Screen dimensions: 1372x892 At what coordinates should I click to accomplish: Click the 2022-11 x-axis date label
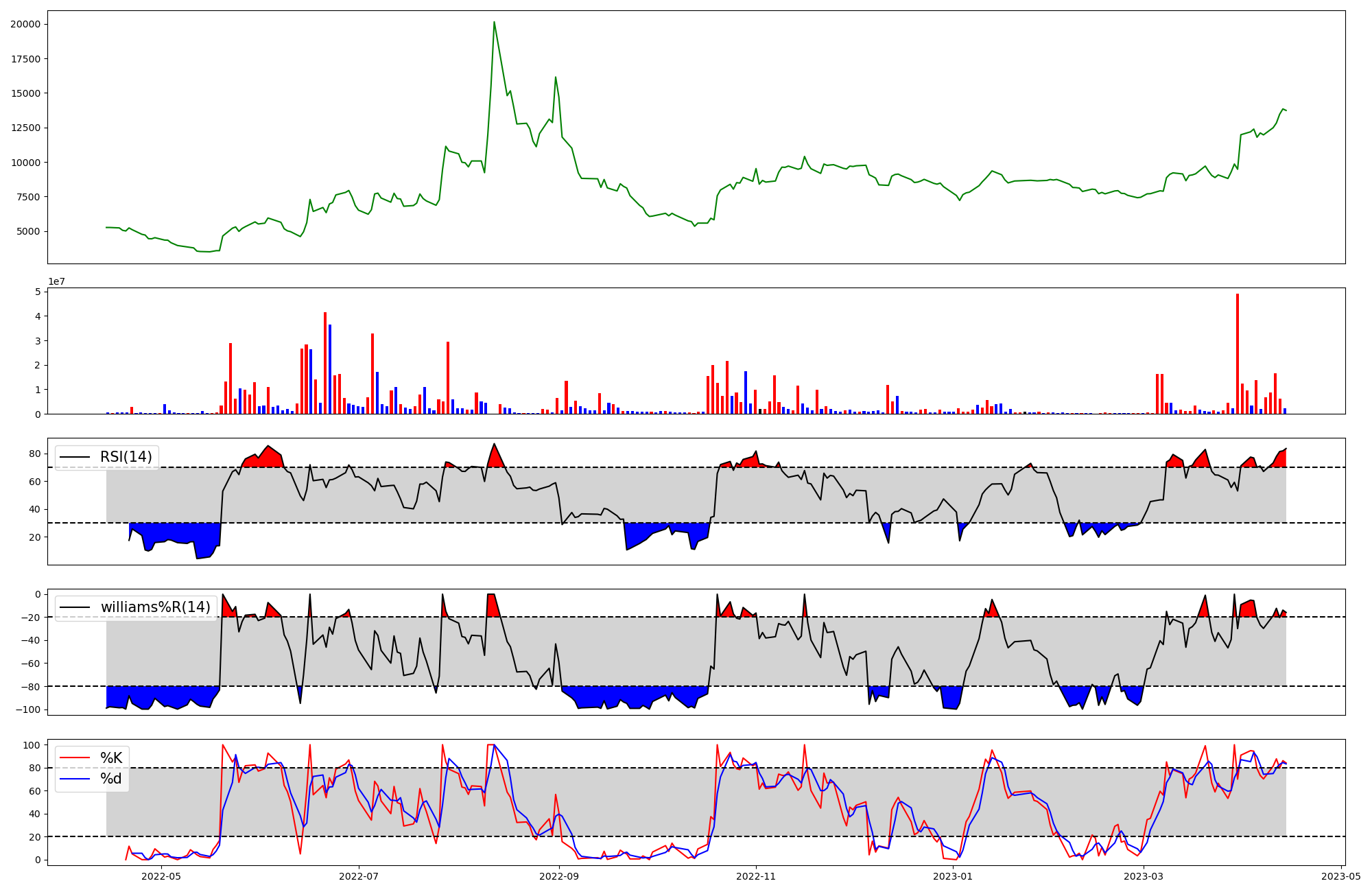[756, 876]
